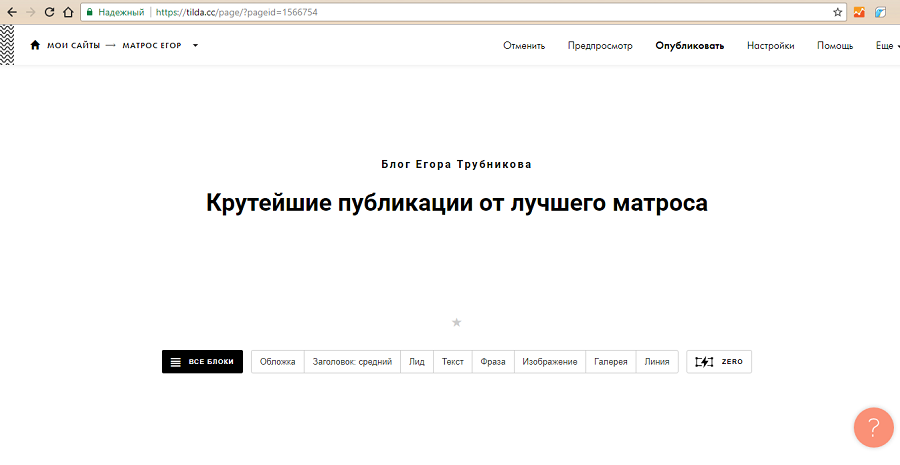The image size is (900, 465).
Task: Click the zigzag Tilda logo pattern
Action: pyautogui.click(x=7, y=45)
